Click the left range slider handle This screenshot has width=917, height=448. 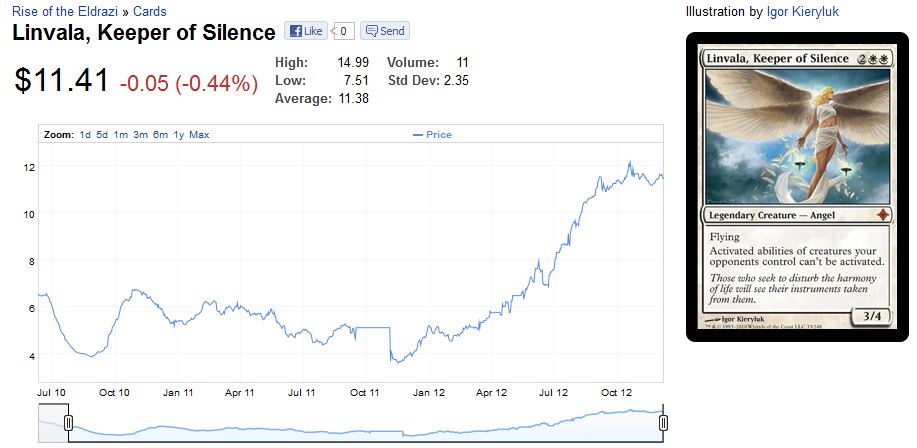(x=68, y=424)
